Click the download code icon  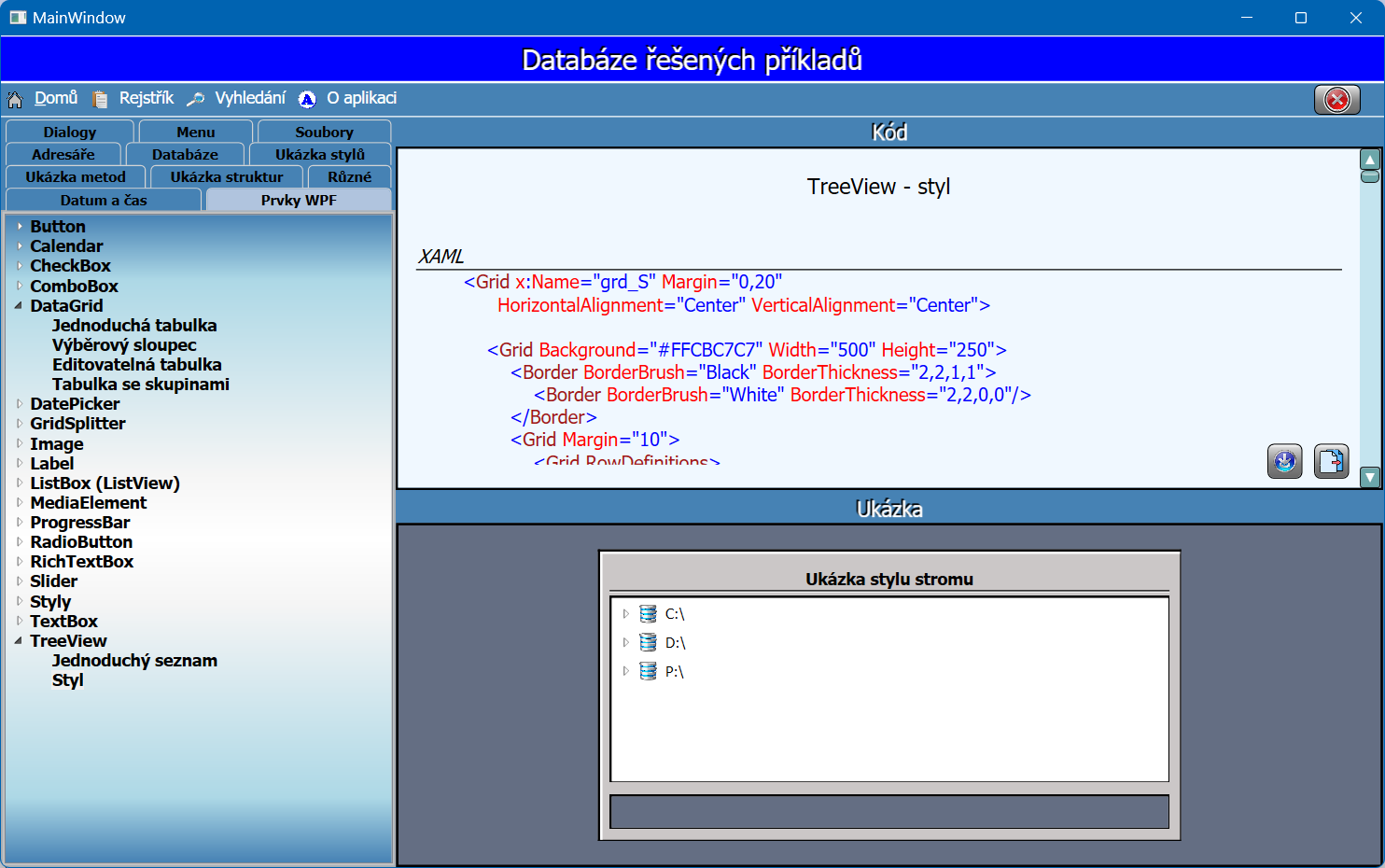click(x=1285, y=461)
